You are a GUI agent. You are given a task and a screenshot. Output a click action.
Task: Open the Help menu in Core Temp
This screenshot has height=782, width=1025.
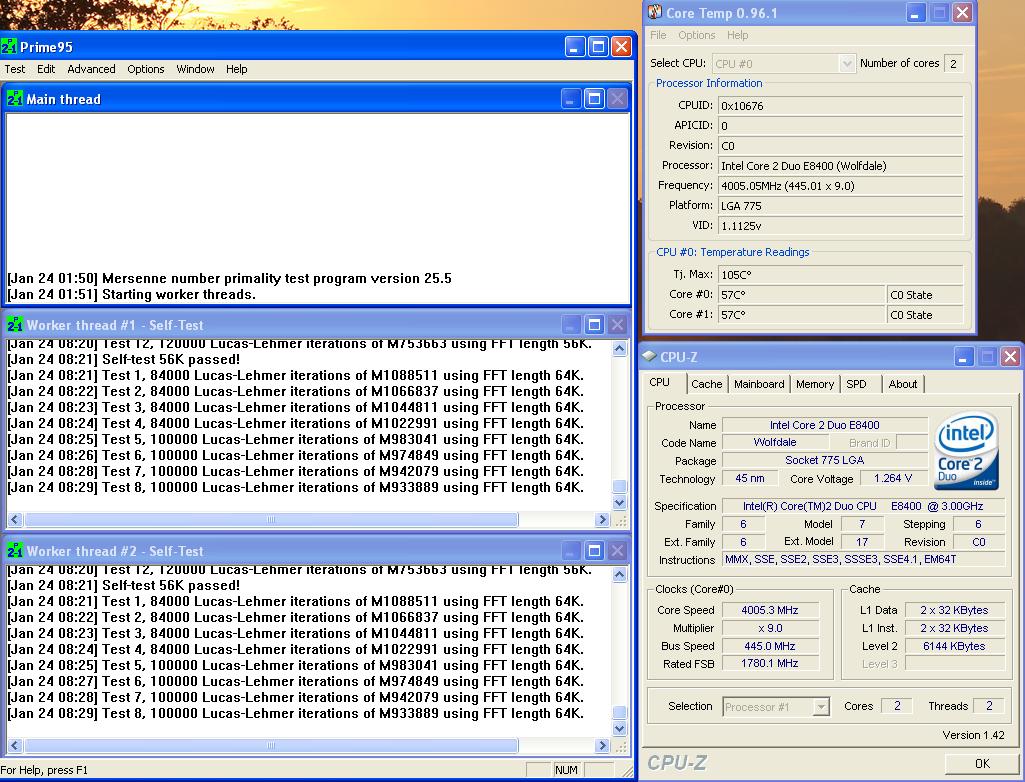click(737, 35)
